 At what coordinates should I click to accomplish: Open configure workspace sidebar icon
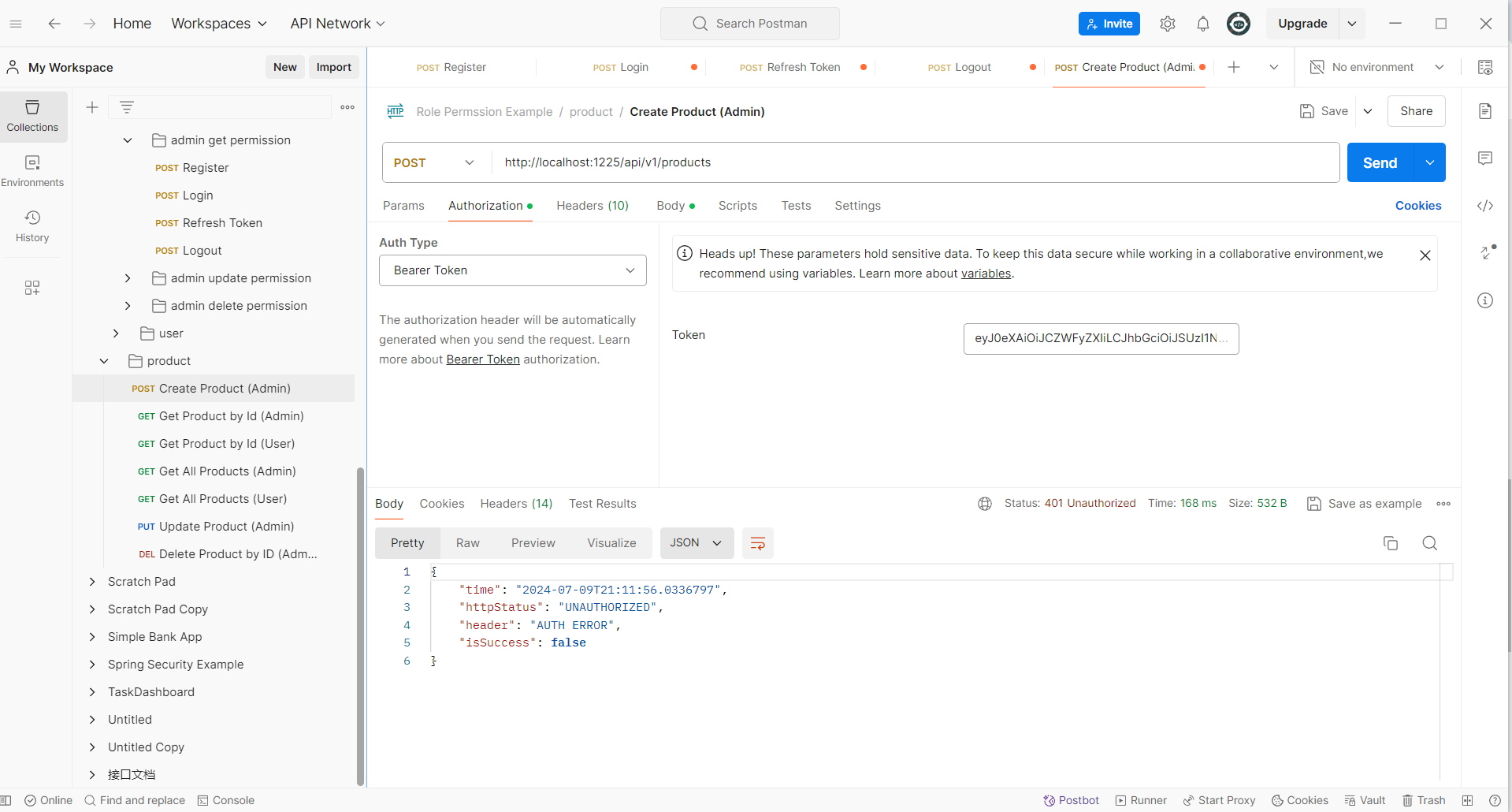tap(32, 288)
